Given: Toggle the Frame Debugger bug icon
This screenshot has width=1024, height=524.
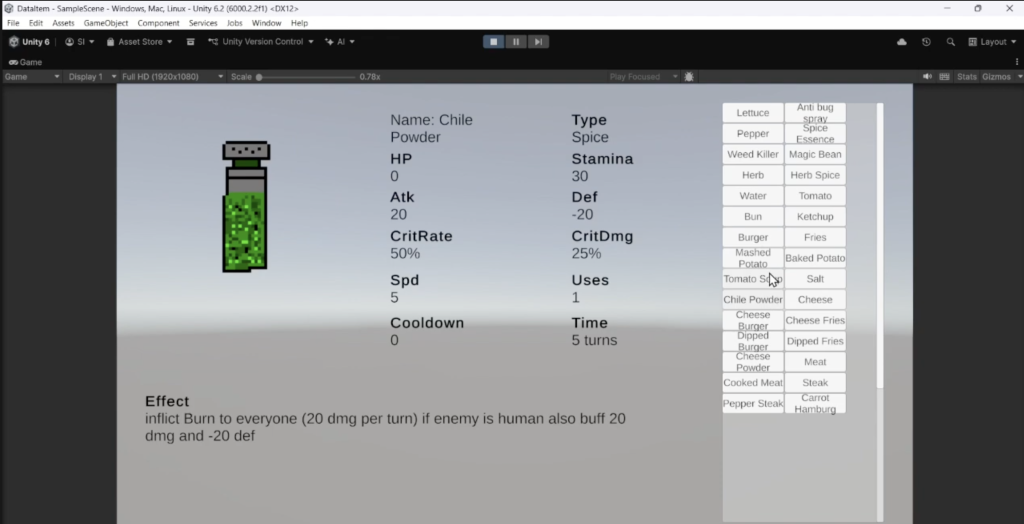Looking at the screenshot, I should pyautogui.click(x=690, y=77).
